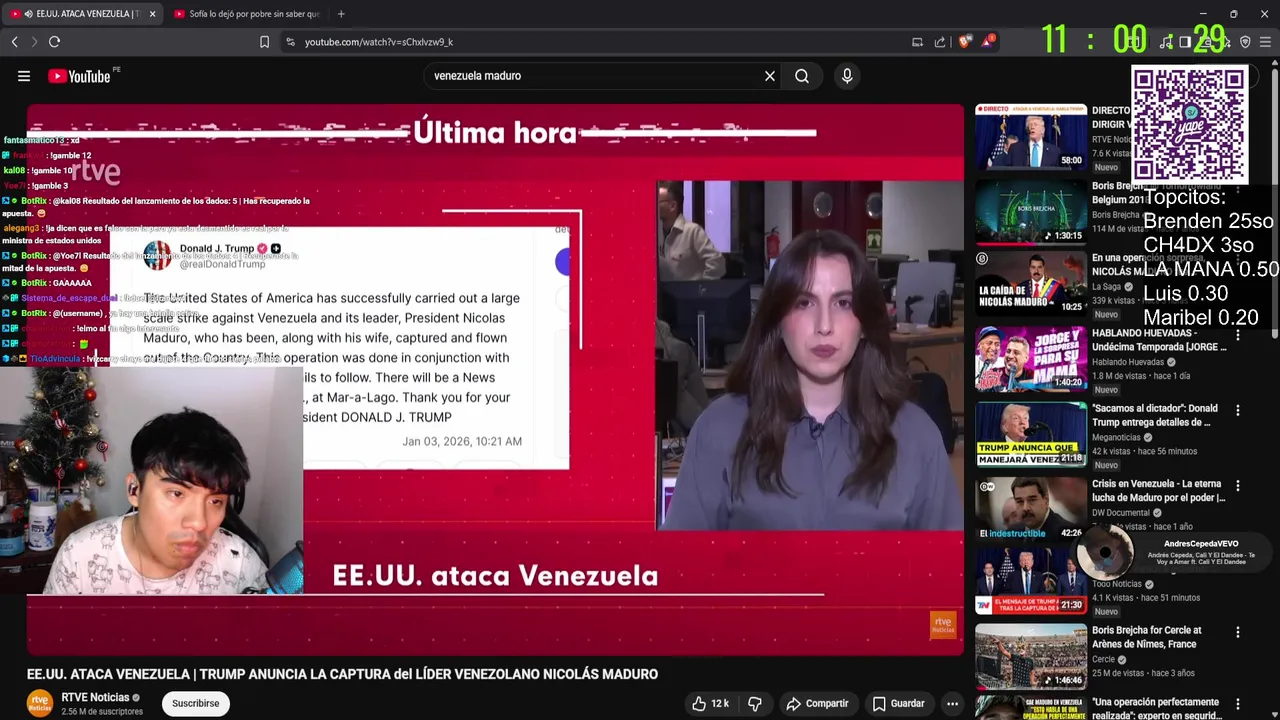The image size is (1280, 720).
Task: Open options menu for Sacamos al dictador video
Action: 1238,410
